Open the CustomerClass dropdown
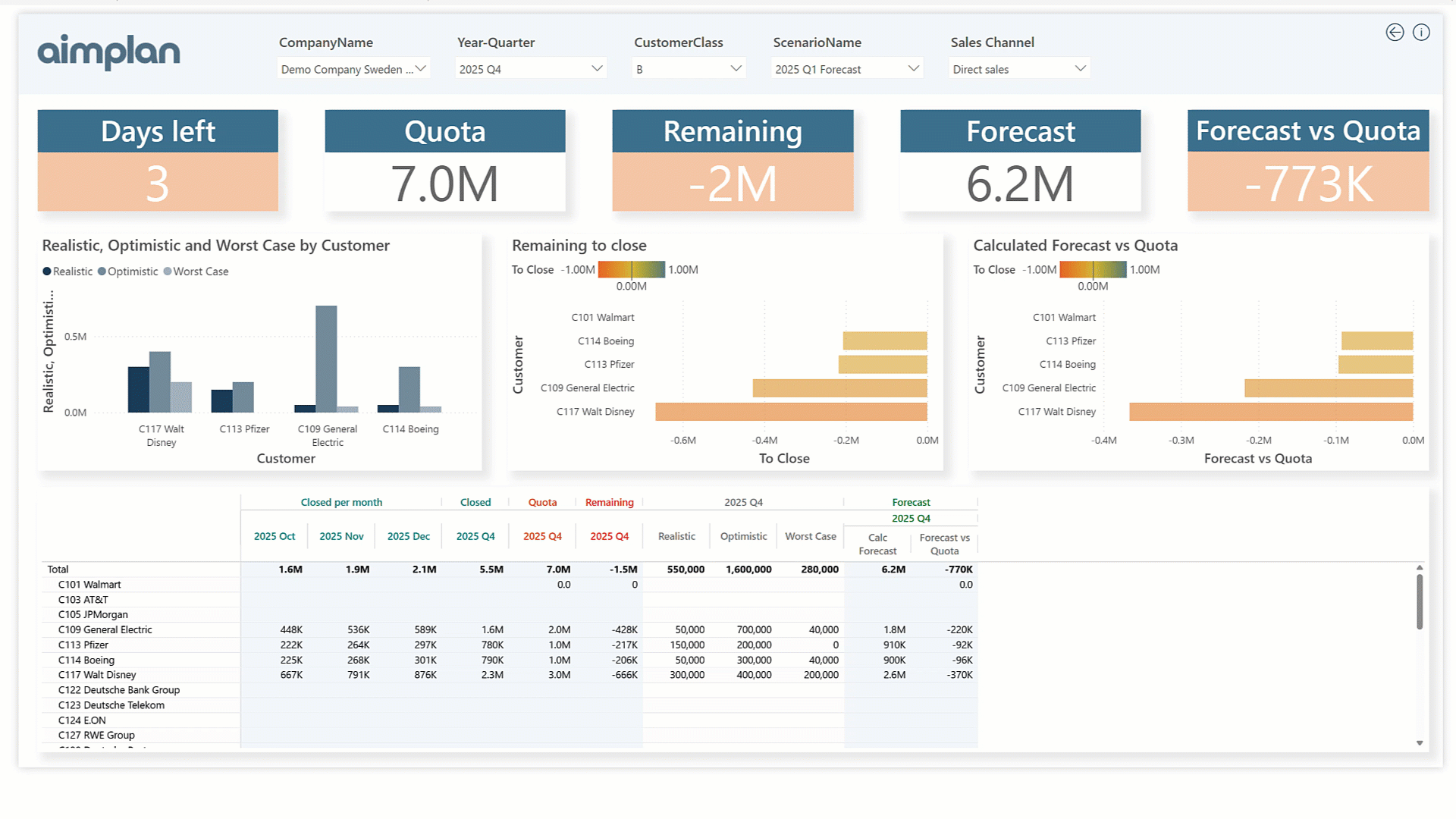Viewport: 1456px width, 819px height. (689, 69)
